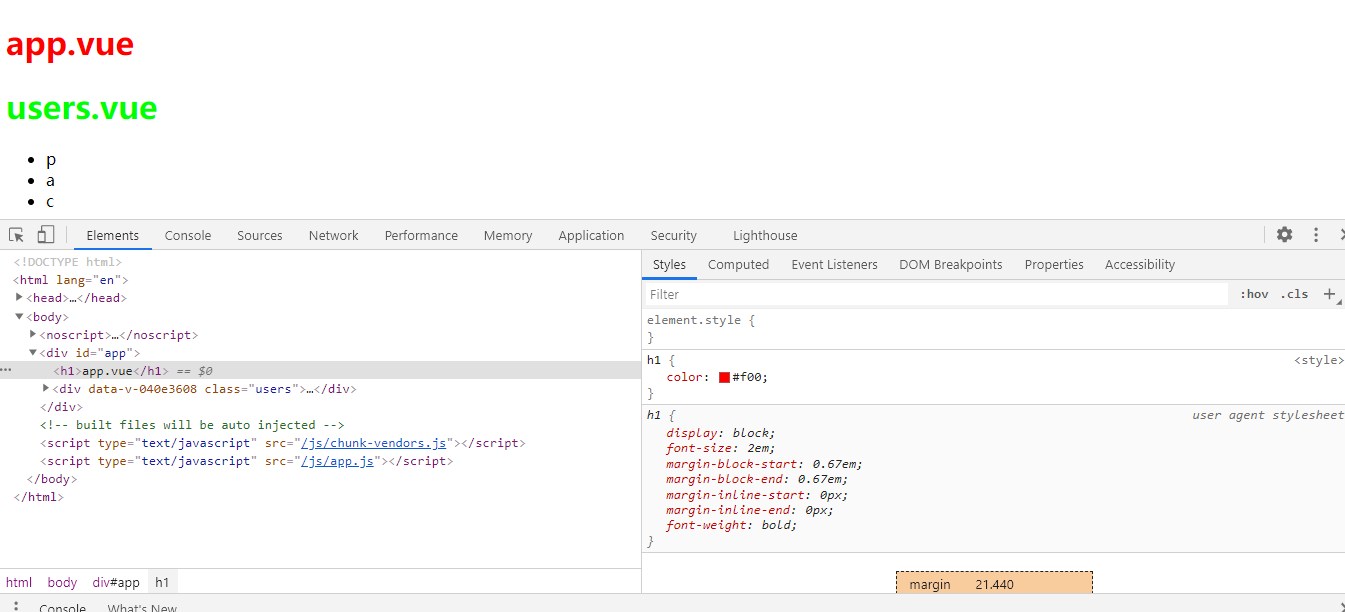This screenshot has height=612, width=1345.
Task: Click the green users.vue page heading
Action: [82, 108]
